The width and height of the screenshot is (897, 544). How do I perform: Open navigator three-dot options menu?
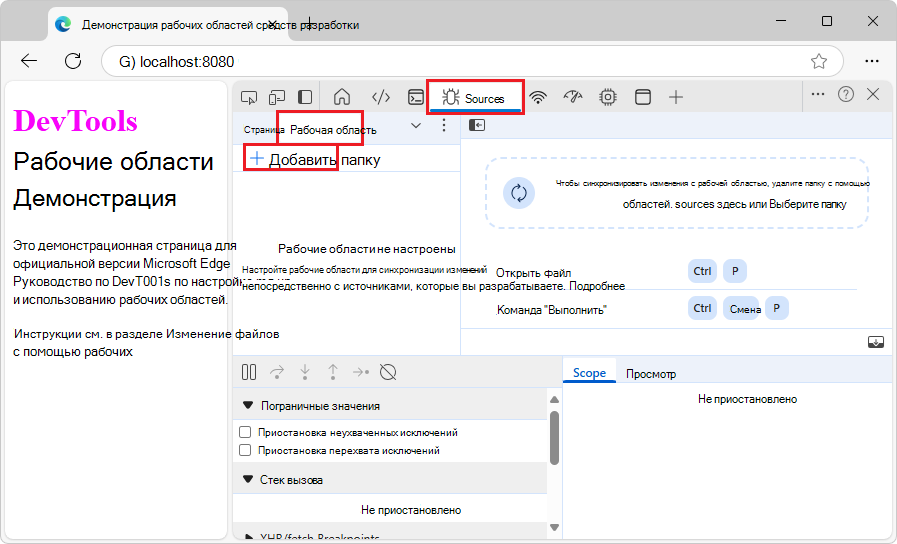[444, 125]
